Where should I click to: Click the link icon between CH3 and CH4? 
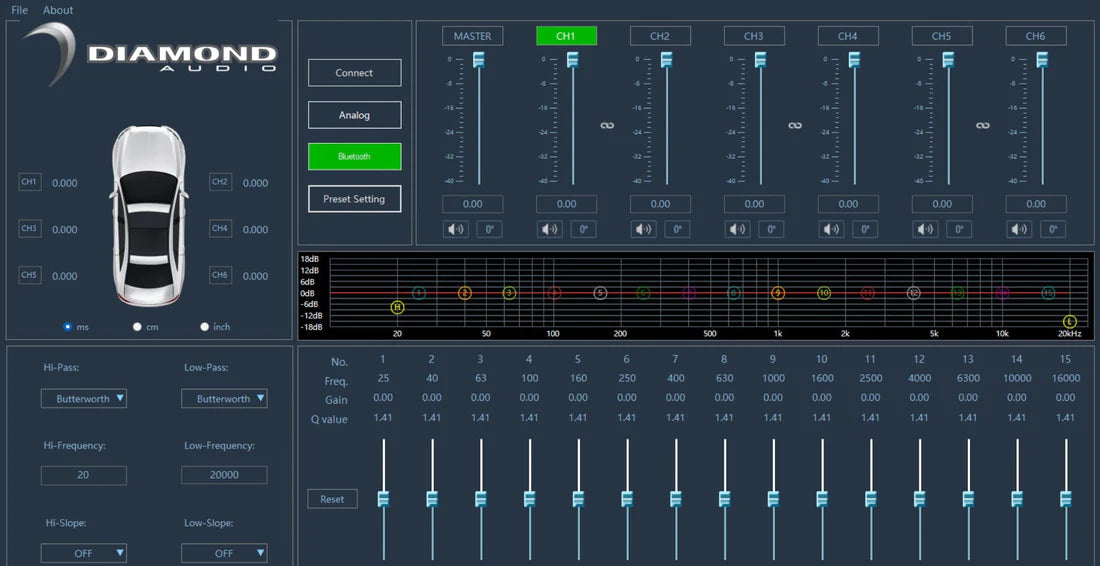pyautogui.click(x=795, y=125)
